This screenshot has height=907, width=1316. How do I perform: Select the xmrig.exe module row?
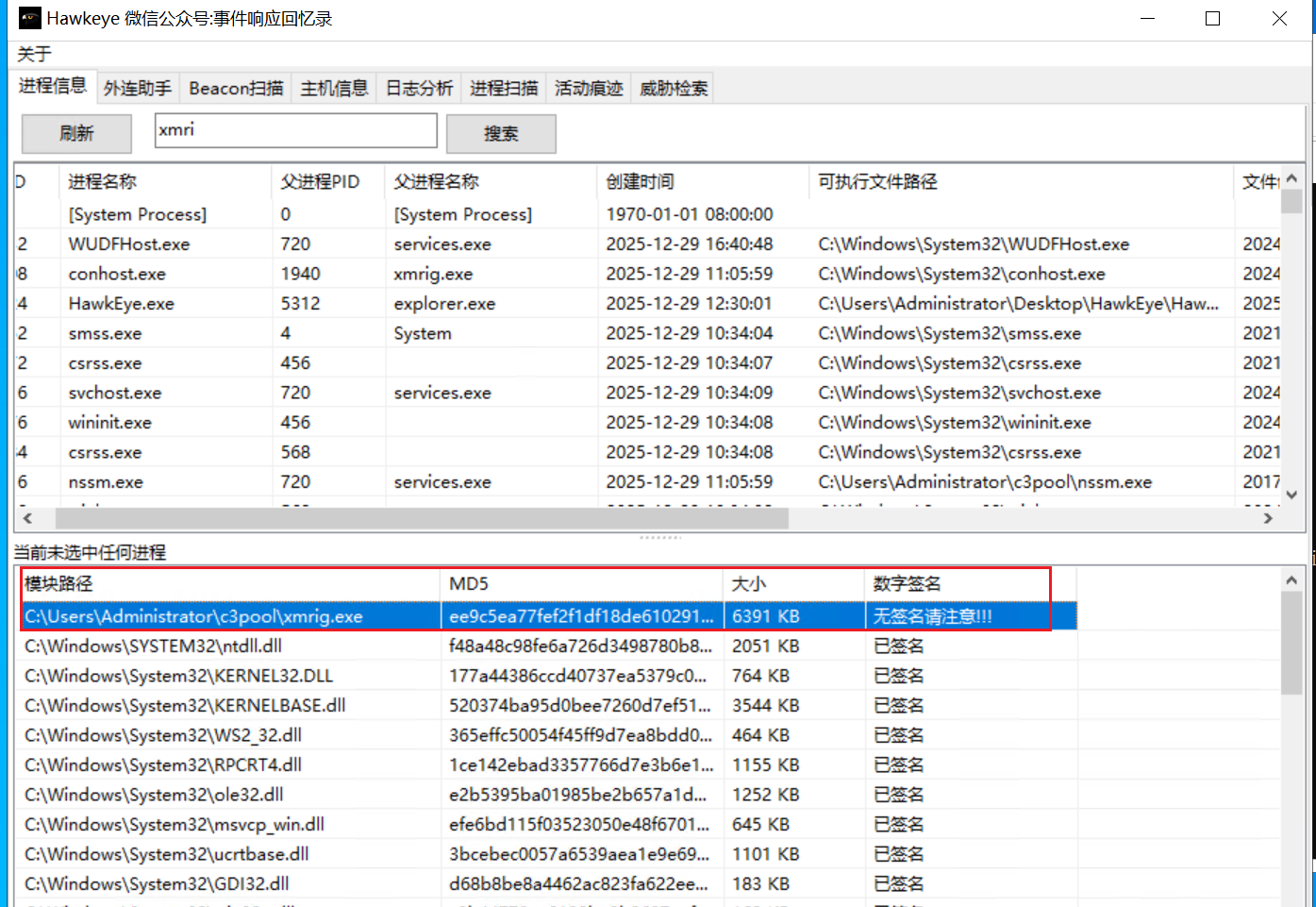(x=193, y=616)
